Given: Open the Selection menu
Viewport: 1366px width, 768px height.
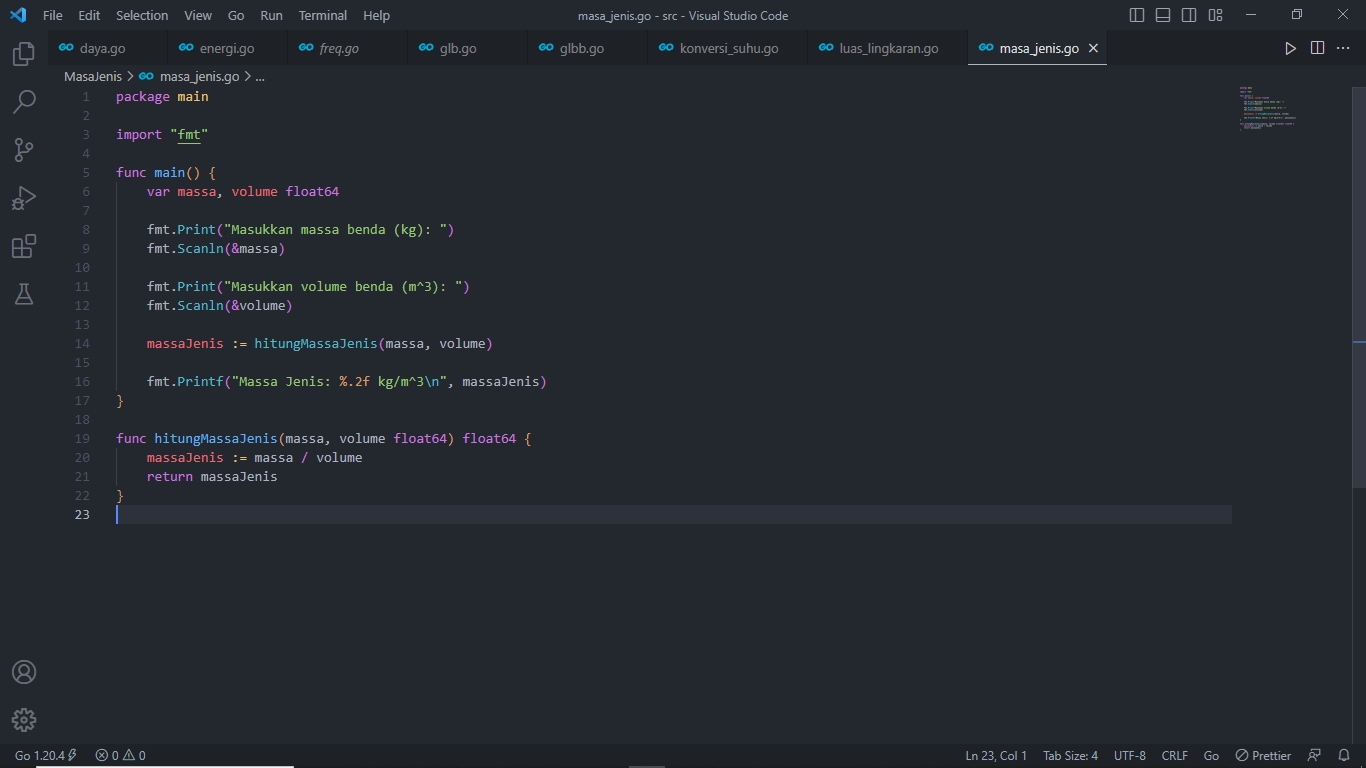Looking at the screenshot, I should (142, 15).
